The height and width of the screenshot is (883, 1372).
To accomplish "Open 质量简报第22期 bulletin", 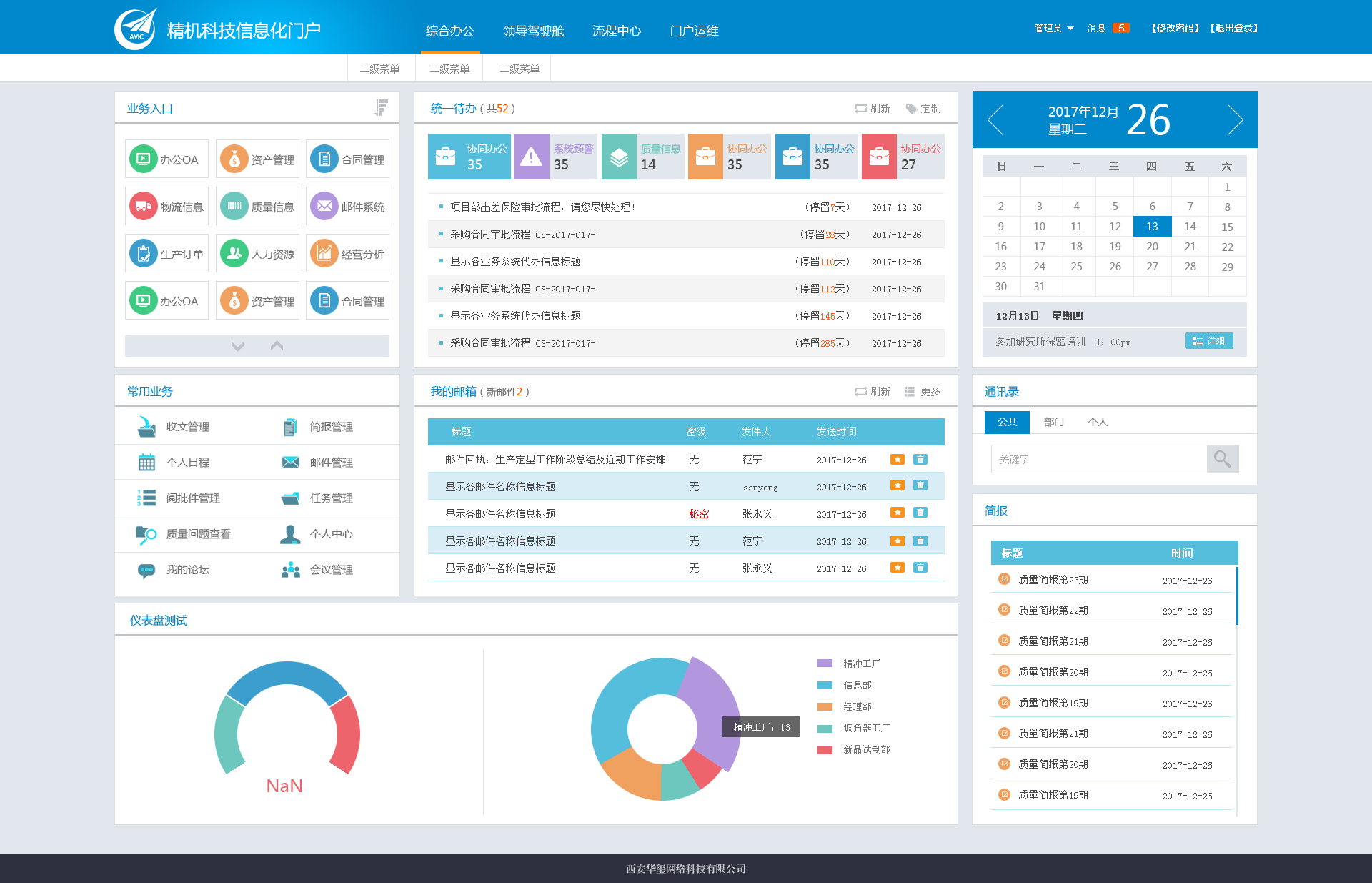I will pos(1053,611).
